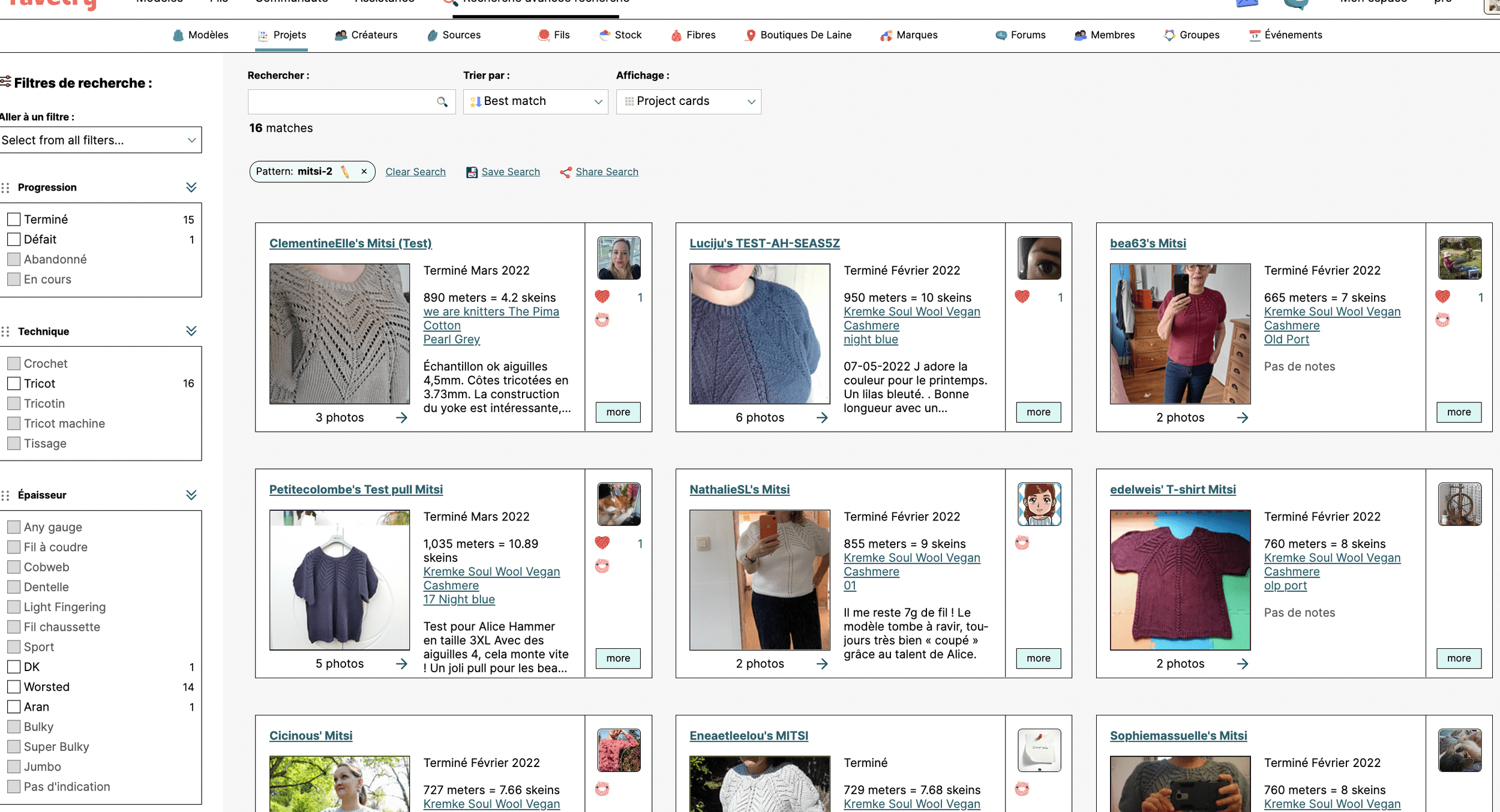The image size is (1500, 812).
Task: Tick the Tricot technique checkbox
Action: click(14, 383)
